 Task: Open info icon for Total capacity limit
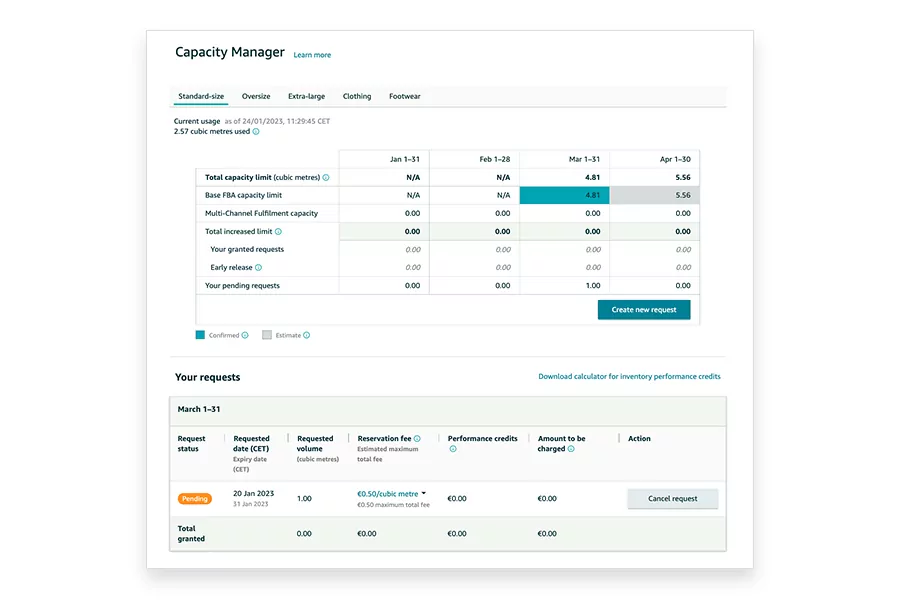(x=326, y=178)
